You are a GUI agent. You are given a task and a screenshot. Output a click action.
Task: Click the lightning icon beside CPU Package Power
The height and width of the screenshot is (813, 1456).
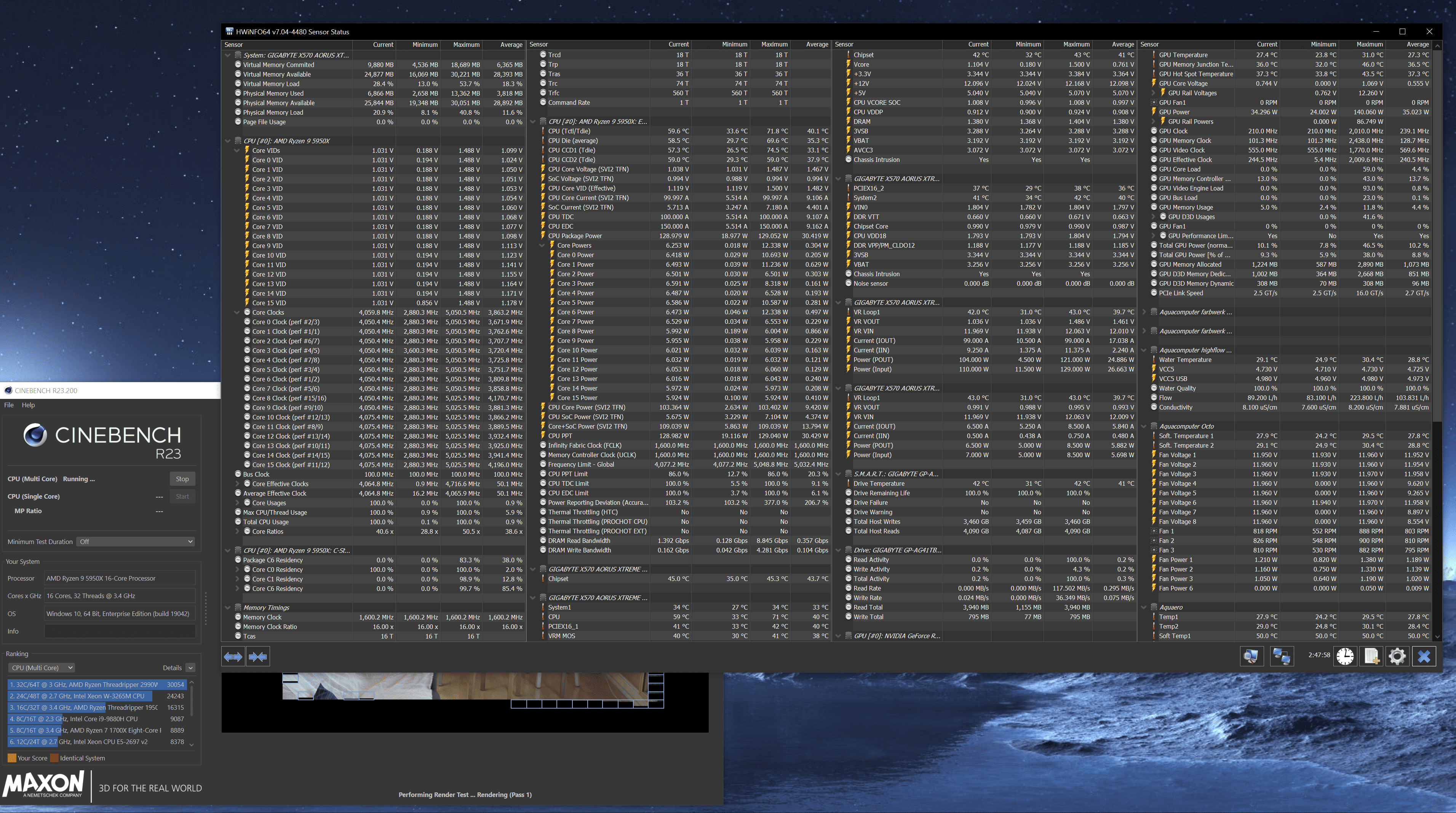pos(543,236)
